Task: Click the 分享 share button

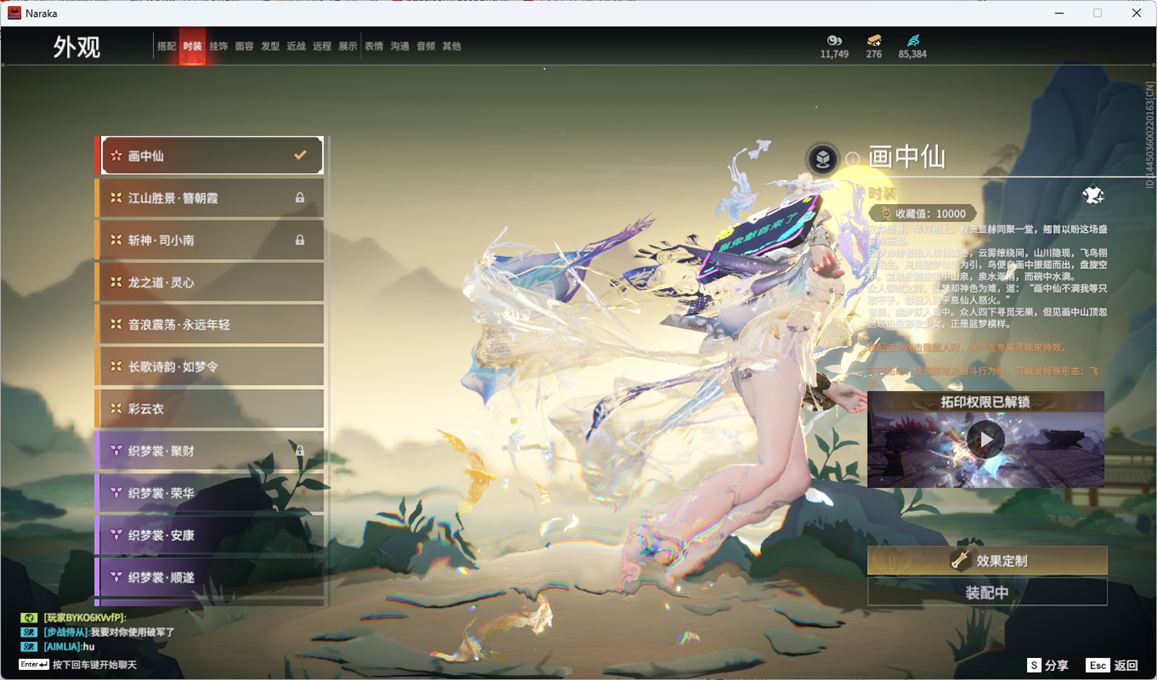Action: pos(1047,665)
